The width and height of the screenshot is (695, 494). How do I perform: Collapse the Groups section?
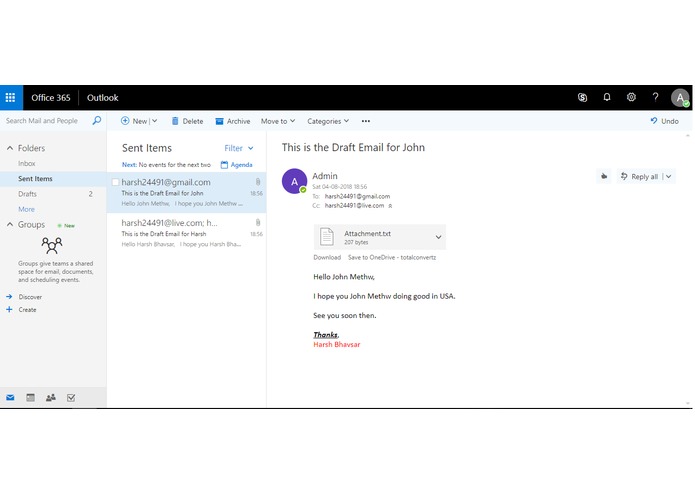[x=10, y=225]
